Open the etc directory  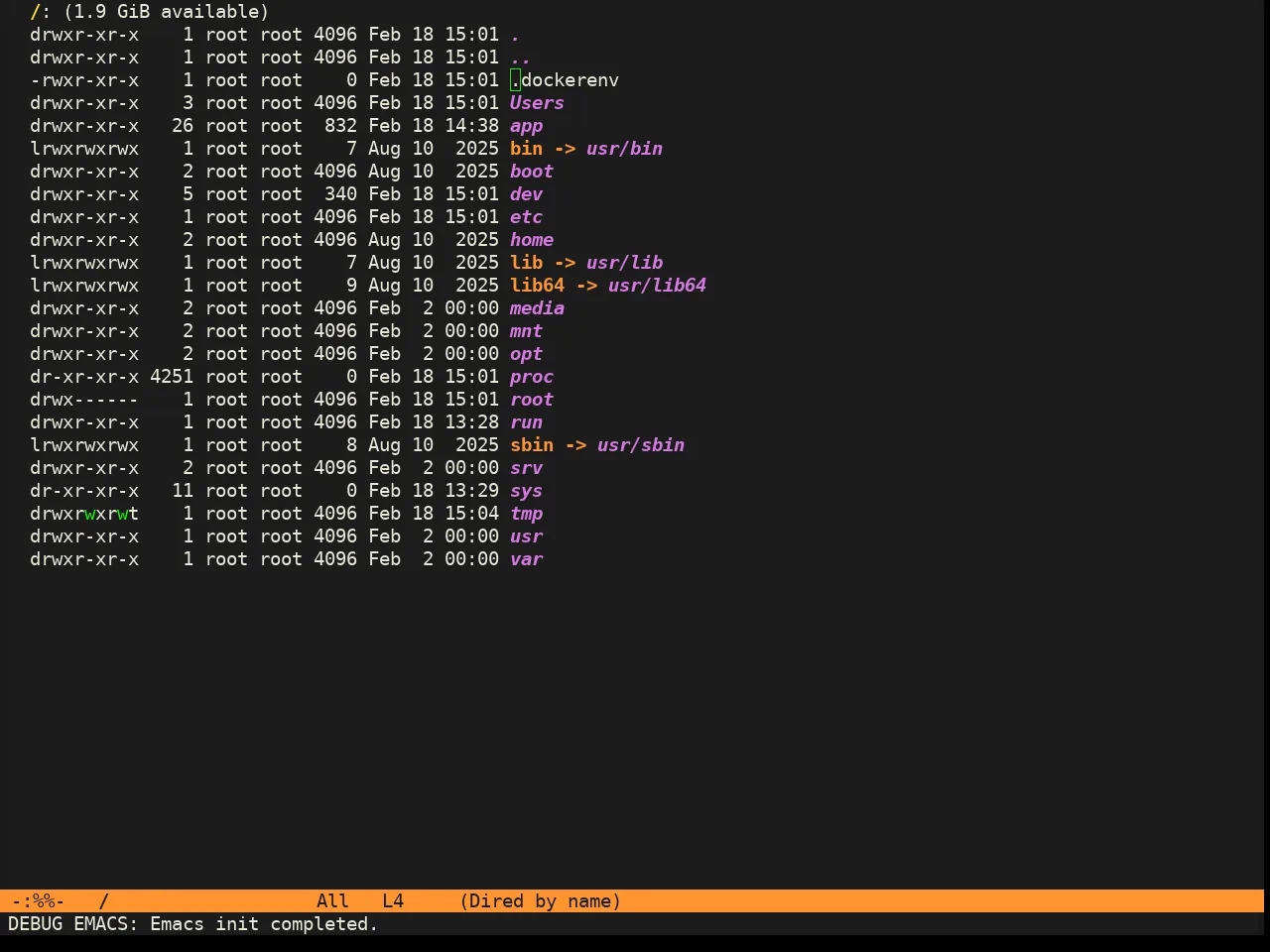click(x=526, y=217)
